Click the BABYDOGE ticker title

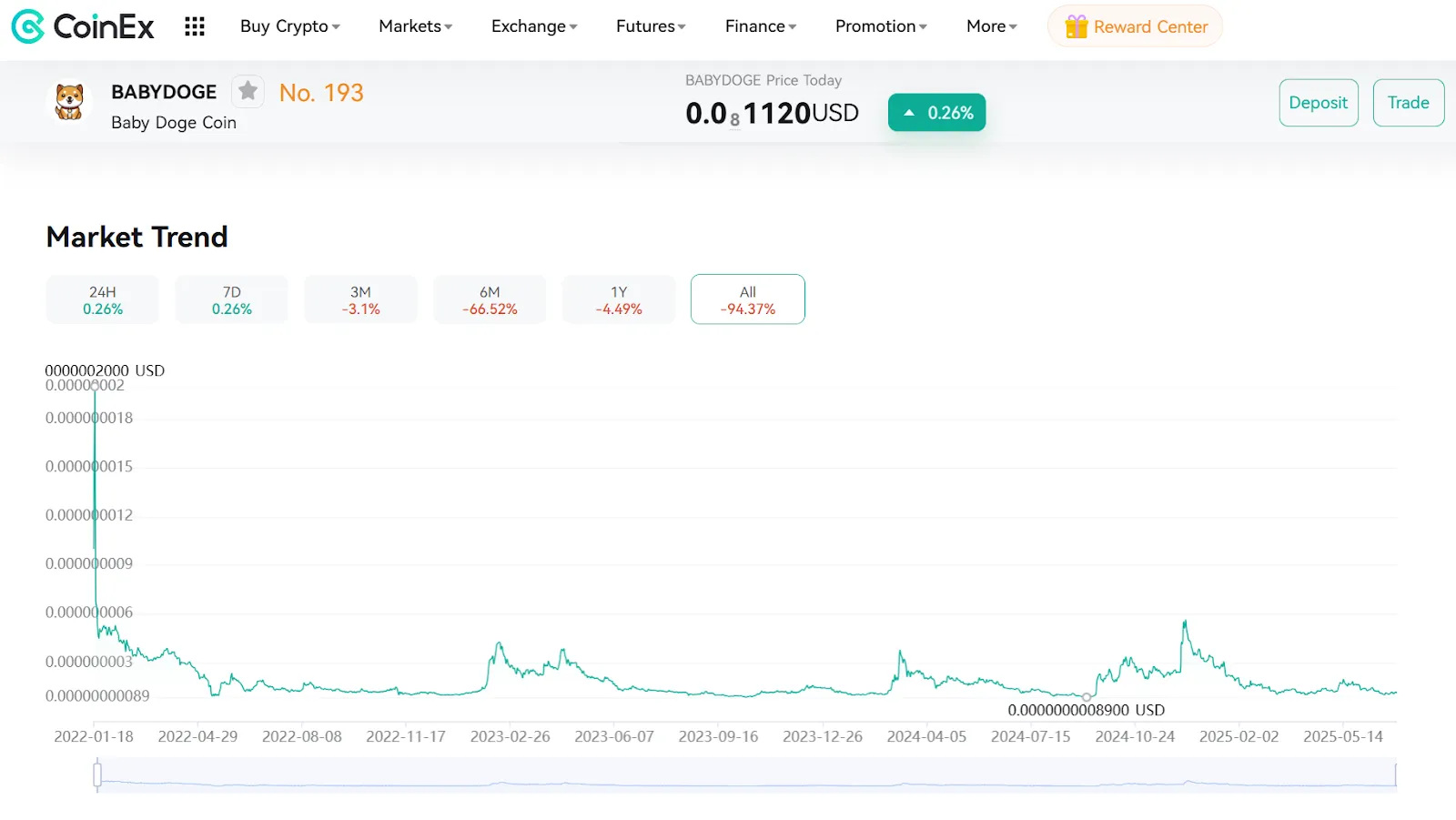[x=164, y=92]
